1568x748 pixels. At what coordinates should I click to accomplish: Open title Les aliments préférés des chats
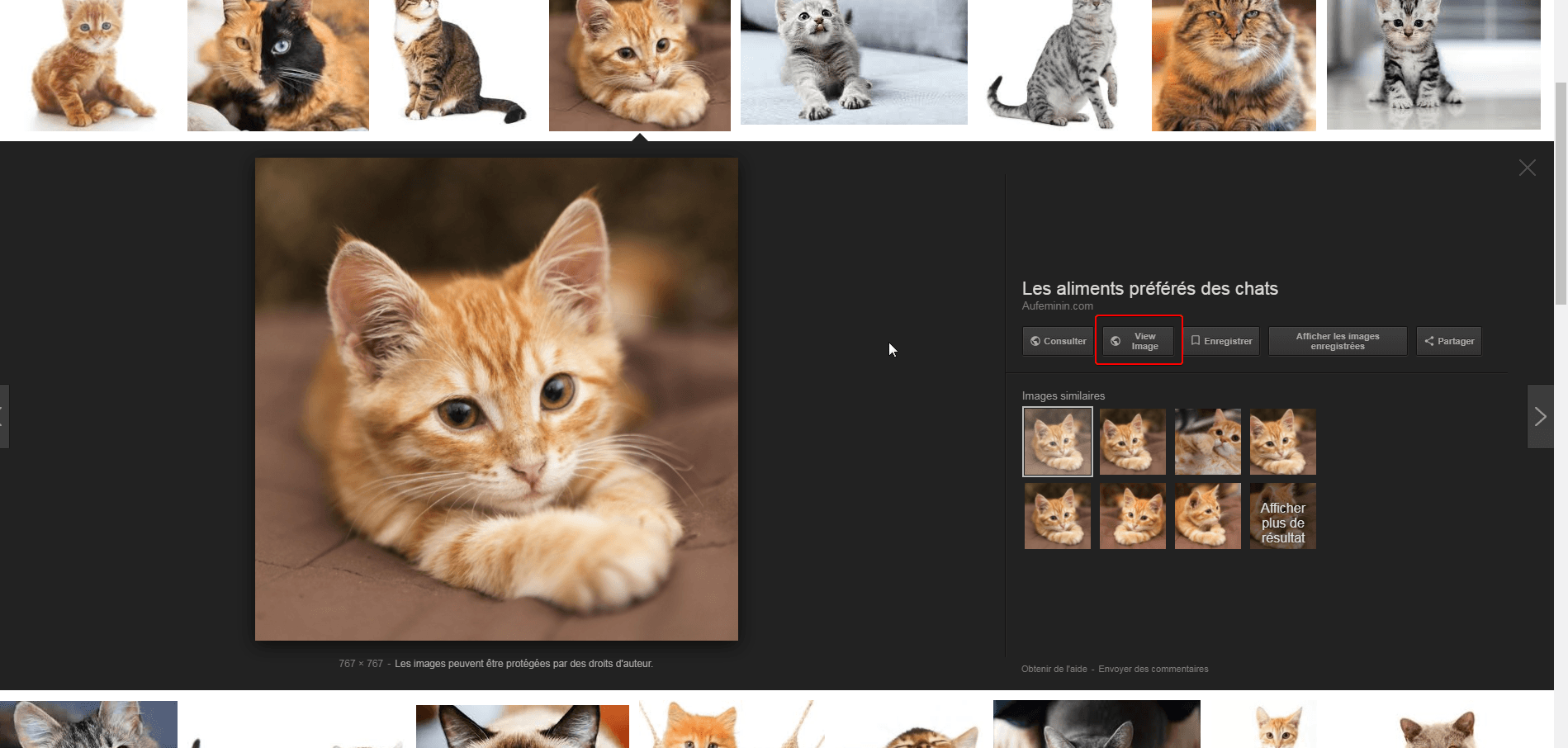[1149, 288]
